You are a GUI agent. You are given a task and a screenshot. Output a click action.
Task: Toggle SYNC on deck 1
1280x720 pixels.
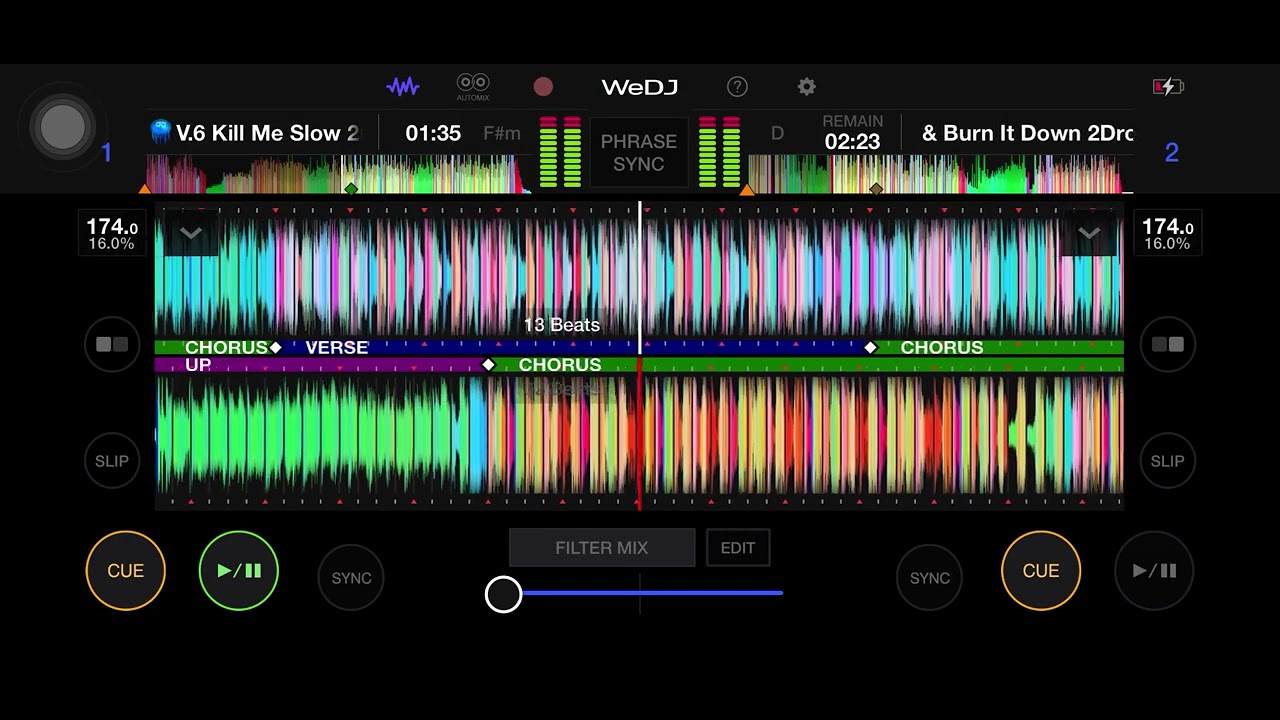click(351, 578)
